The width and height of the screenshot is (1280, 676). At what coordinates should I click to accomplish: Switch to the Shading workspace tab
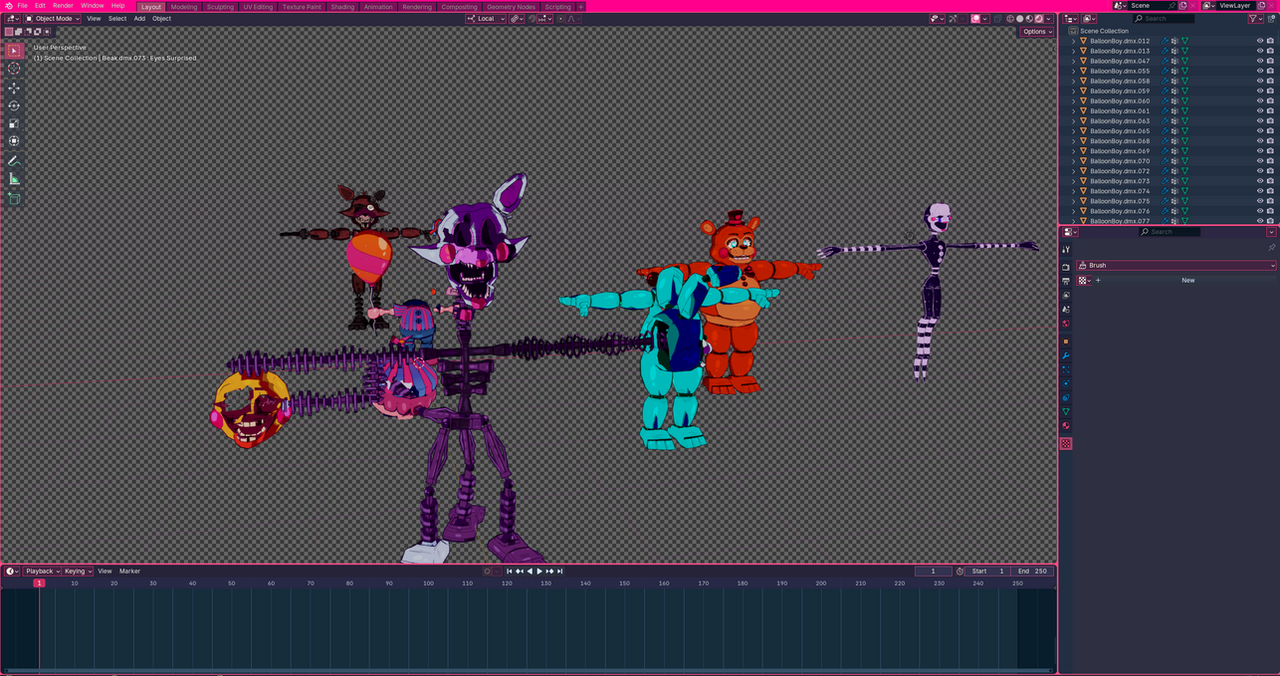(x=342, y=7)
